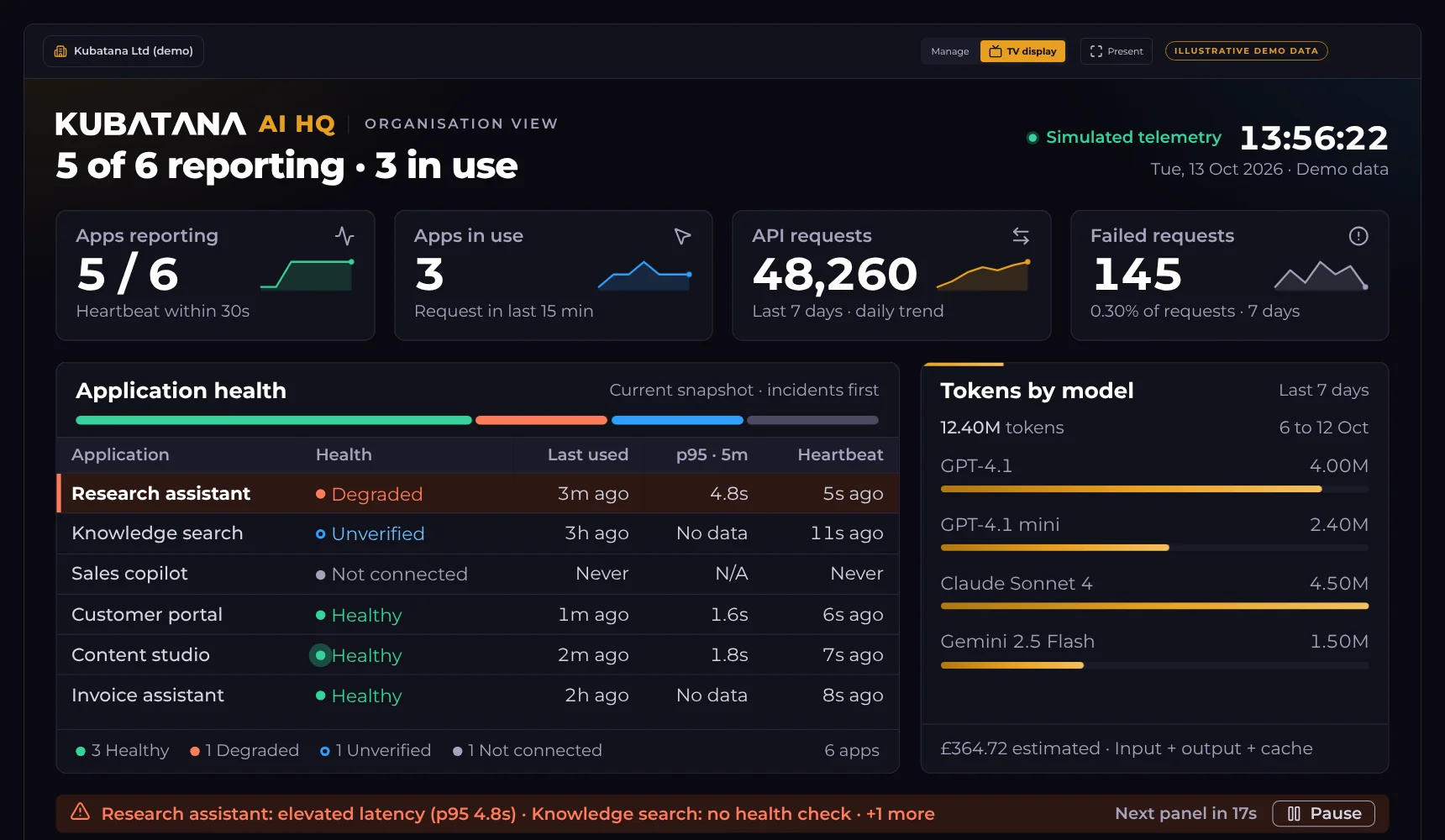Open the Kubatana Ltd (demo) organisation selector

(123, 51)
